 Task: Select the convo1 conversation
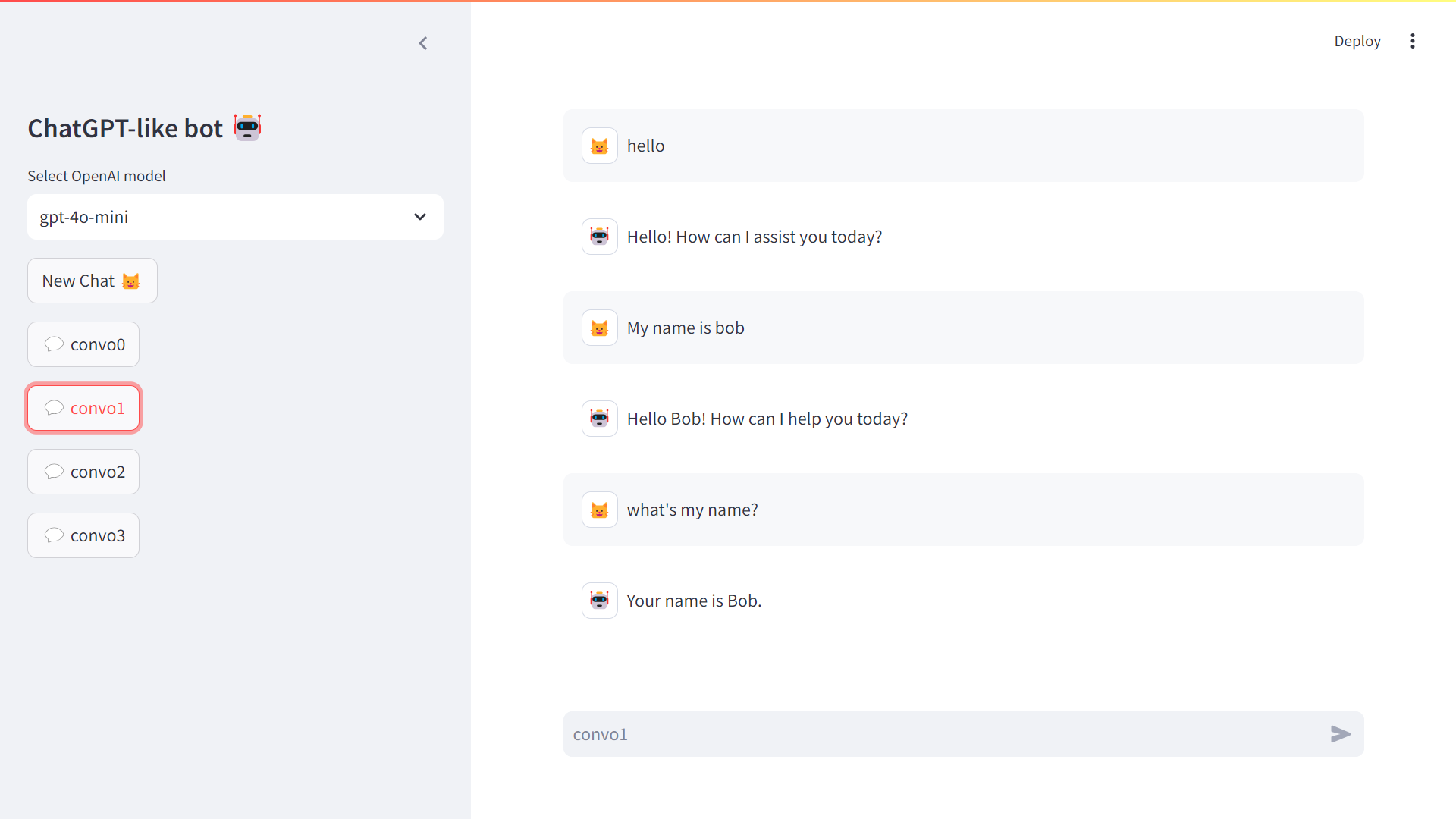[83, 408]
